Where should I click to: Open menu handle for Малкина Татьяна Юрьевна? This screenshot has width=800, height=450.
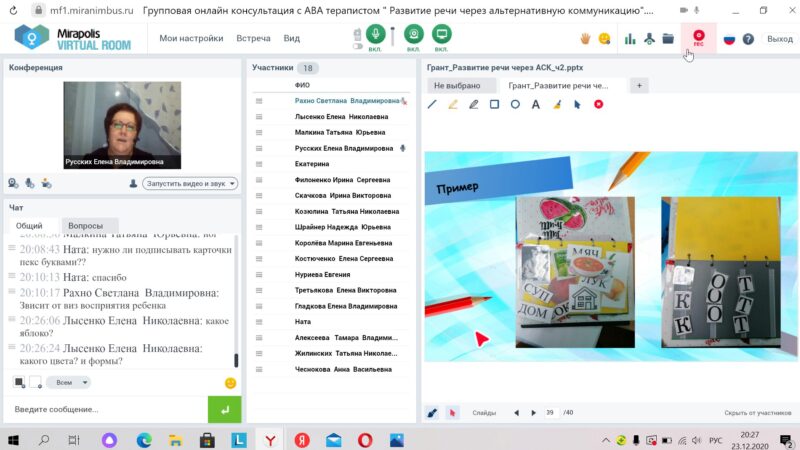pyautogui.click(x=259, y=133)
